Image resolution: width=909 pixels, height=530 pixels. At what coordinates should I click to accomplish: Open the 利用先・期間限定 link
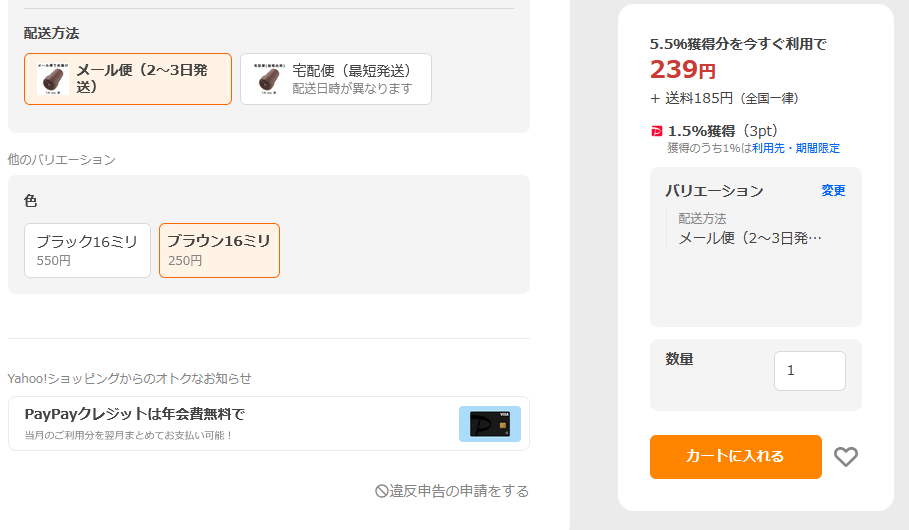point(796,148)
